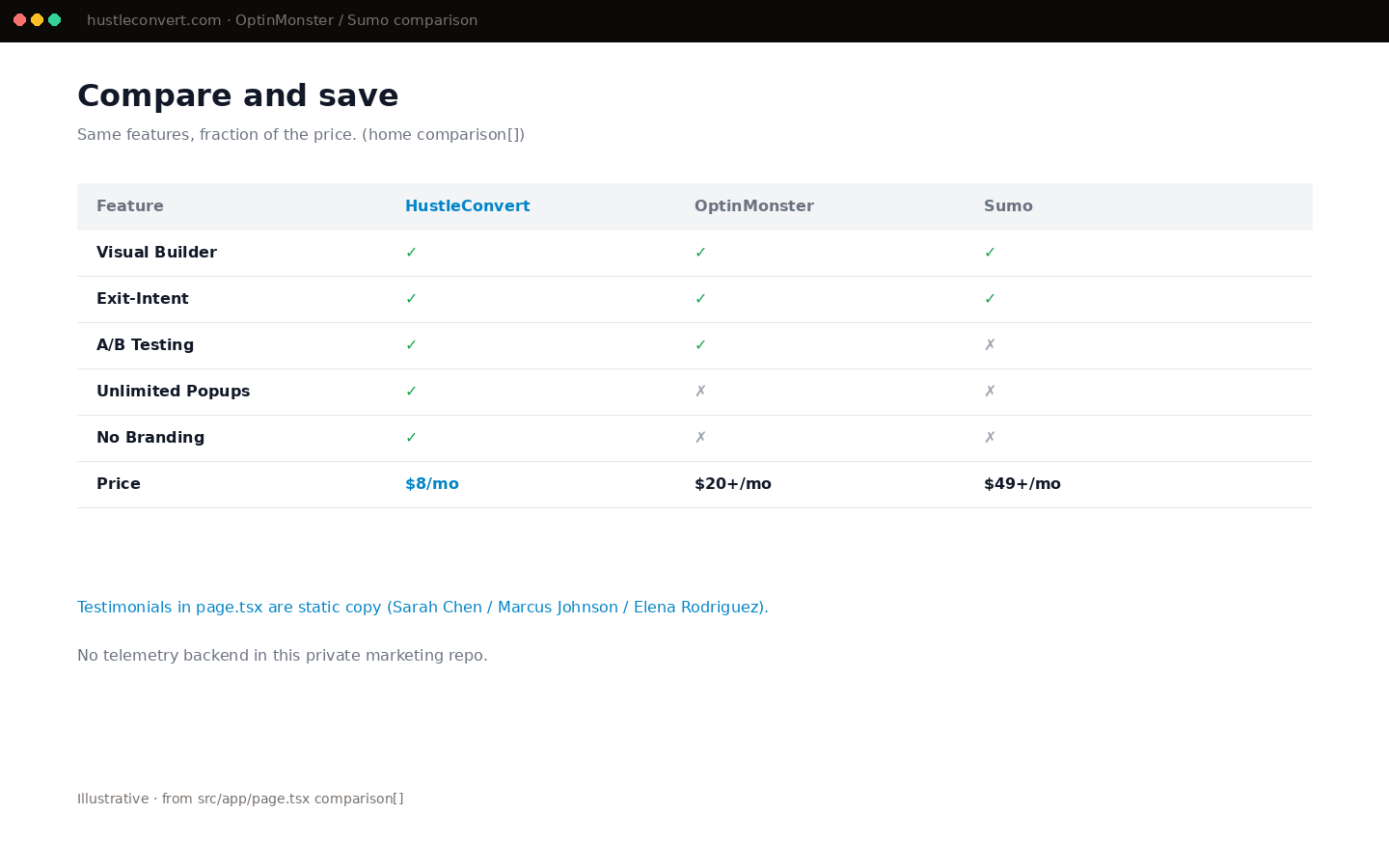
Task: Click the OptinMonster column header
Action: point(754,206)
